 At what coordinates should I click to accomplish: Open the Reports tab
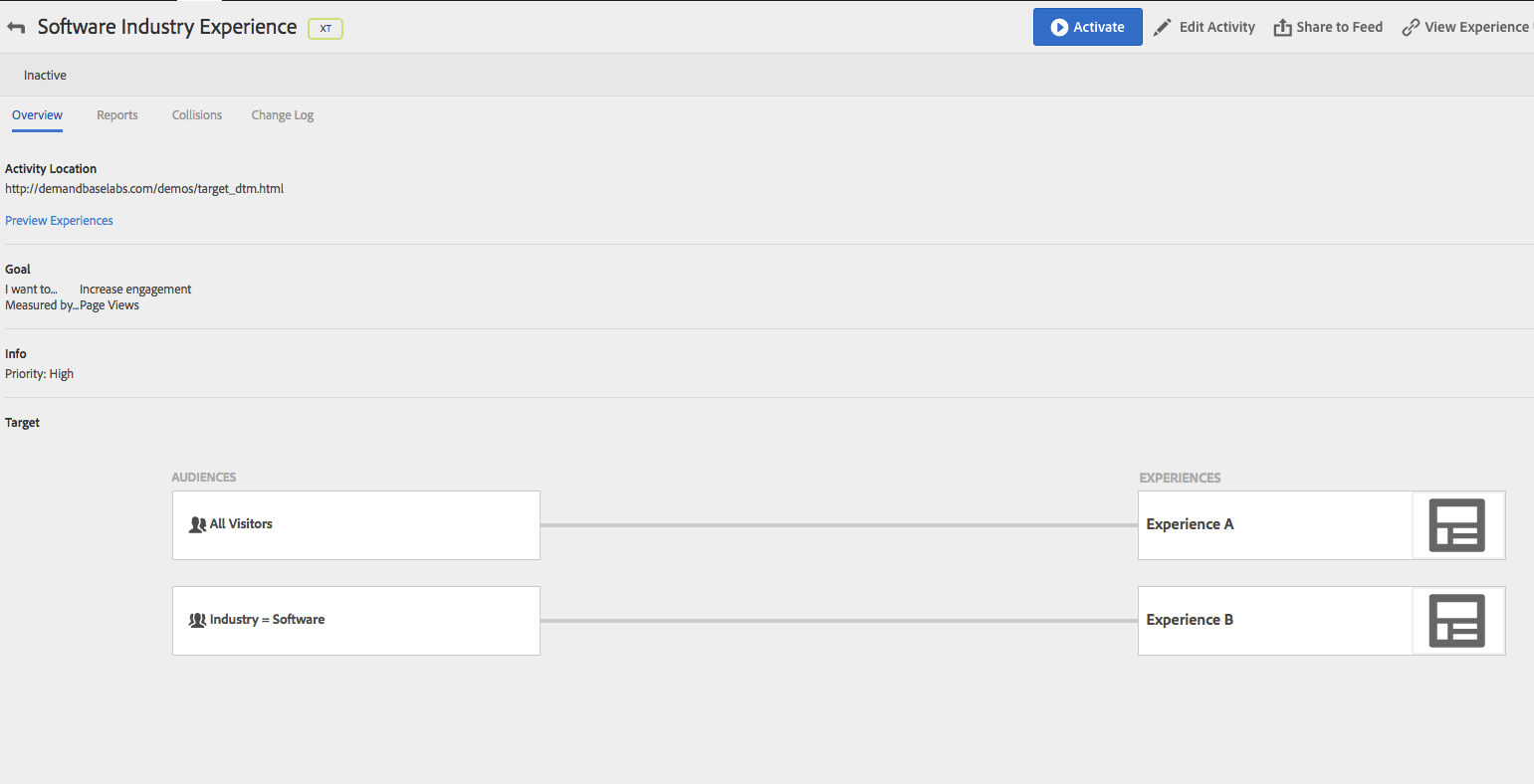(x=117, y=115)
